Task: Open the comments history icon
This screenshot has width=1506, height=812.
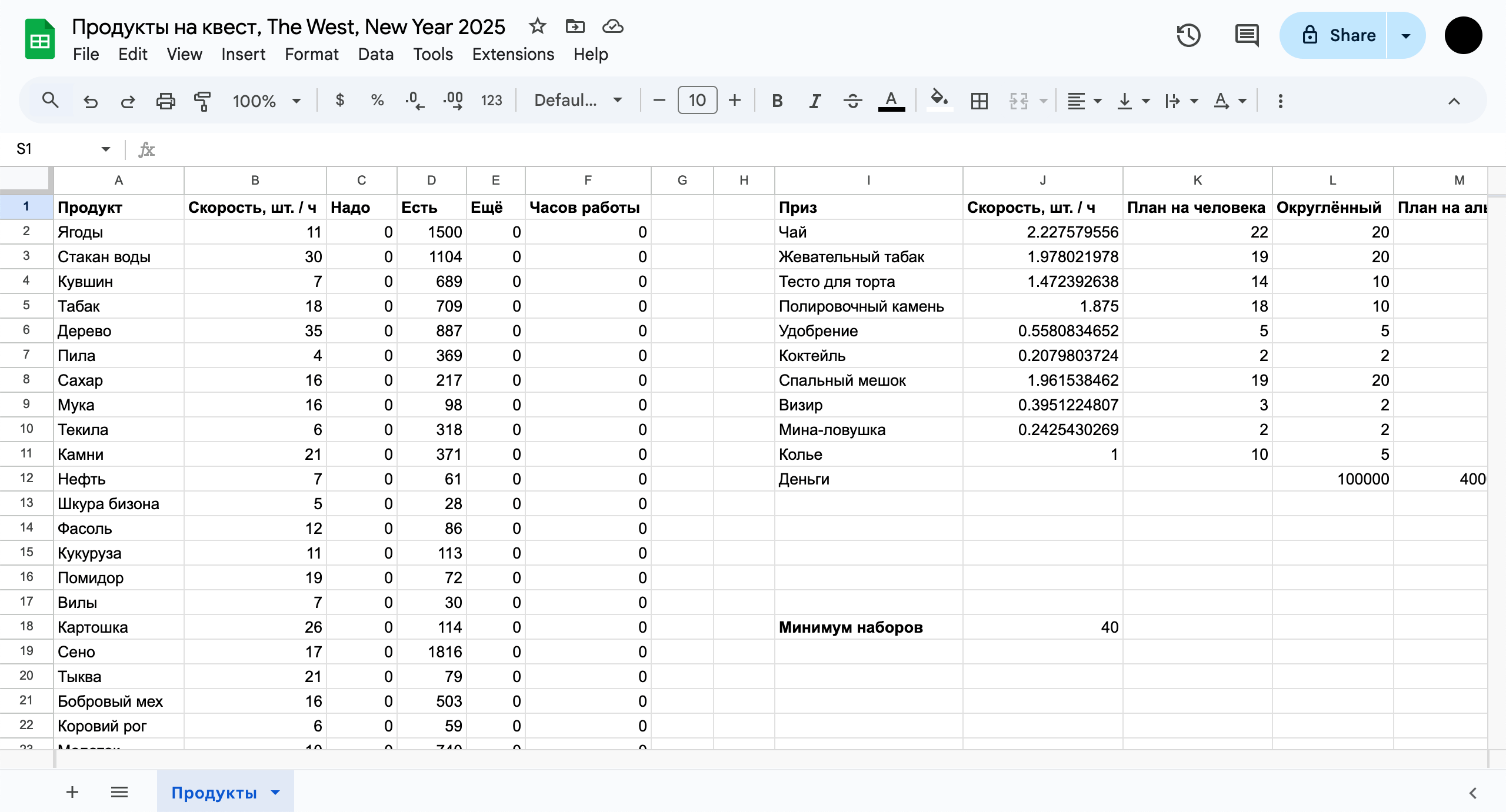Action: [x=1247, y=35]
